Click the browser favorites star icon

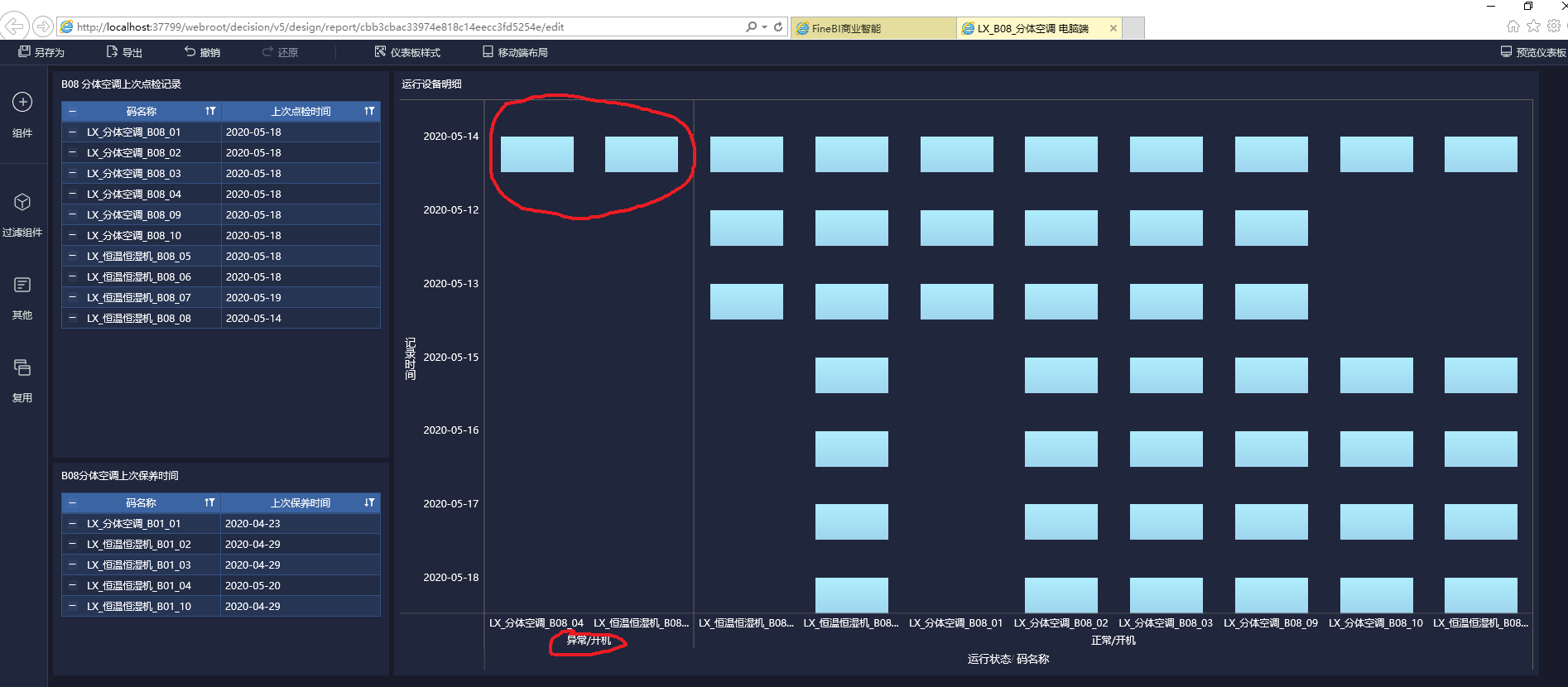(x=1534, y=26)
